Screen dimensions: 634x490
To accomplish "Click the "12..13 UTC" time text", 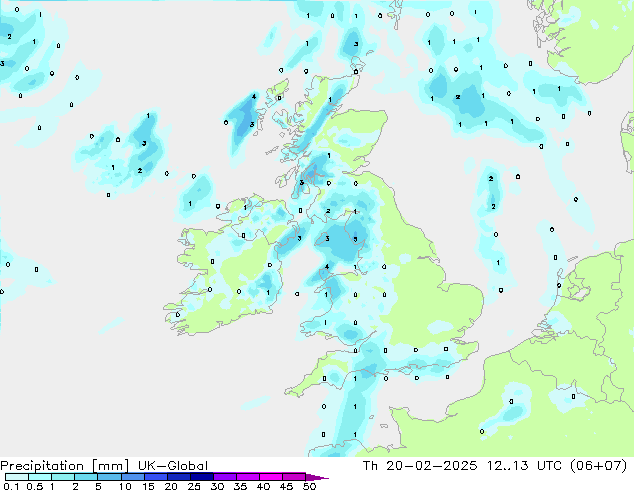I will pos(524,466).
